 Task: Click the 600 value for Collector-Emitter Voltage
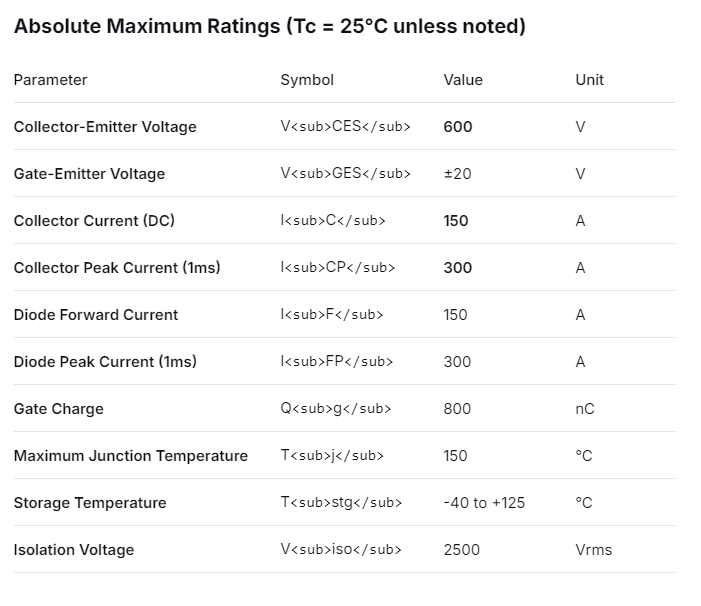pyautogui.click(x=458, y=127)
